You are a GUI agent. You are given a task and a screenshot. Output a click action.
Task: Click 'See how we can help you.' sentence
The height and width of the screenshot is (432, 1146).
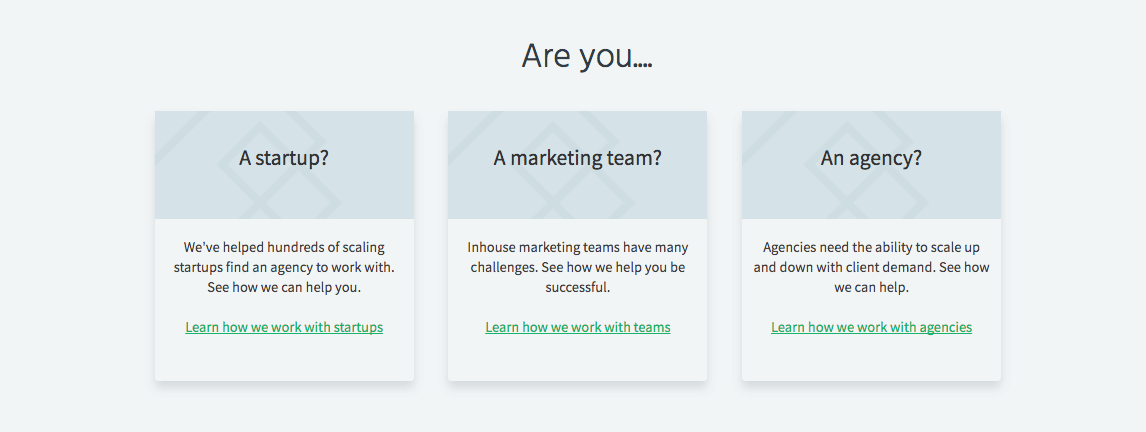click(284, 287)
